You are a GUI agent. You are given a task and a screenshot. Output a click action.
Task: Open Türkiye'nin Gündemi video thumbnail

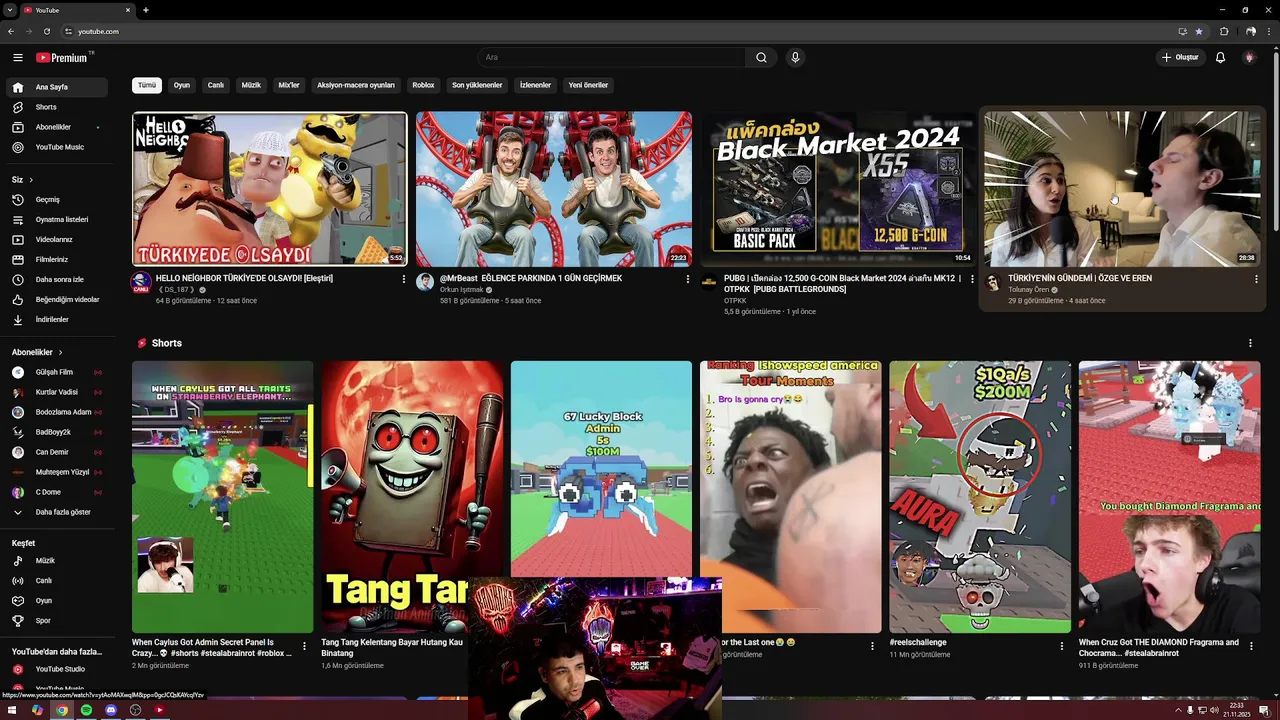pos(1122,189)
